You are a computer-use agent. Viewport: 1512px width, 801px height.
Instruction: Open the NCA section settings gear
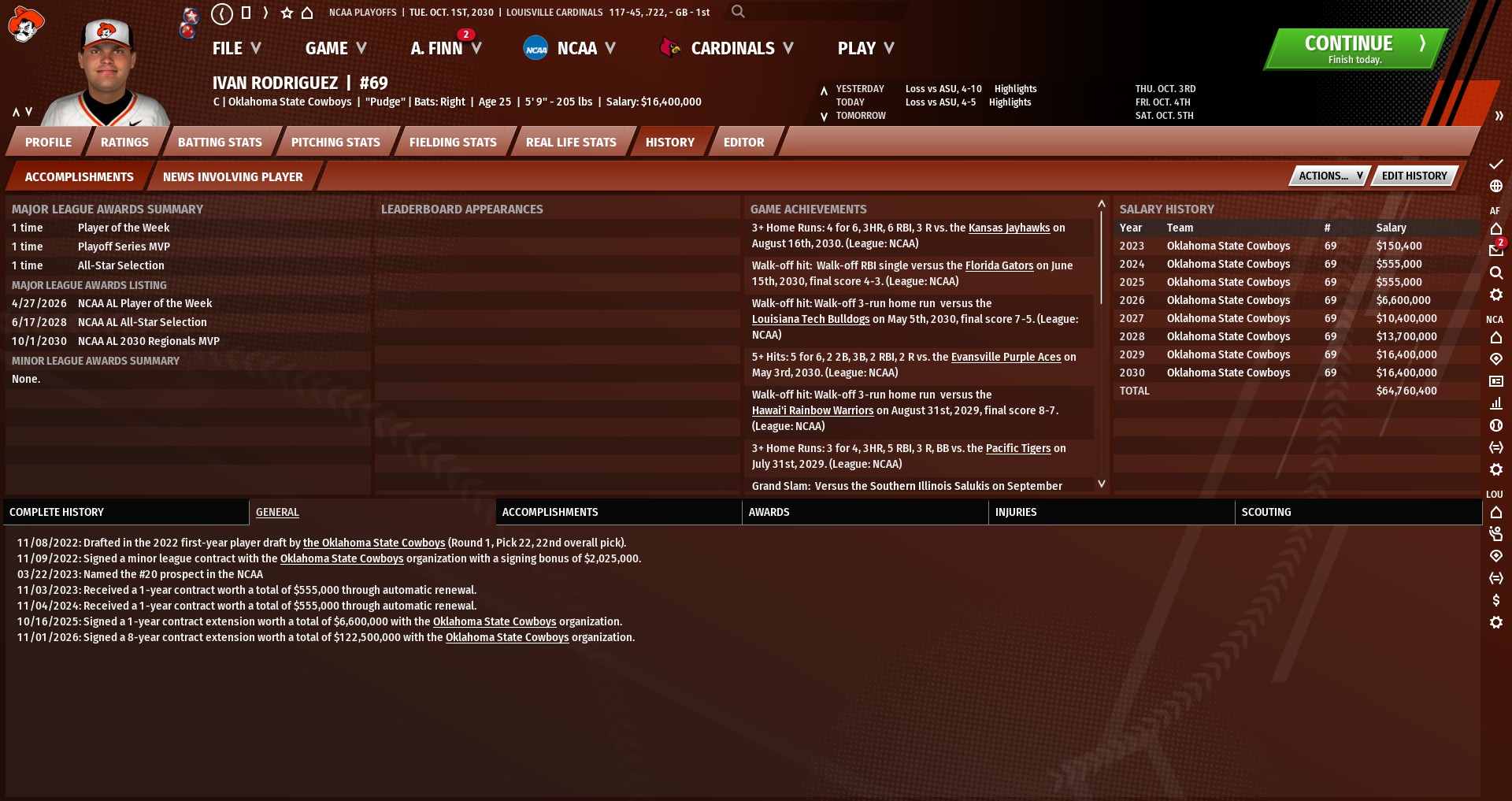(1496, 469)
